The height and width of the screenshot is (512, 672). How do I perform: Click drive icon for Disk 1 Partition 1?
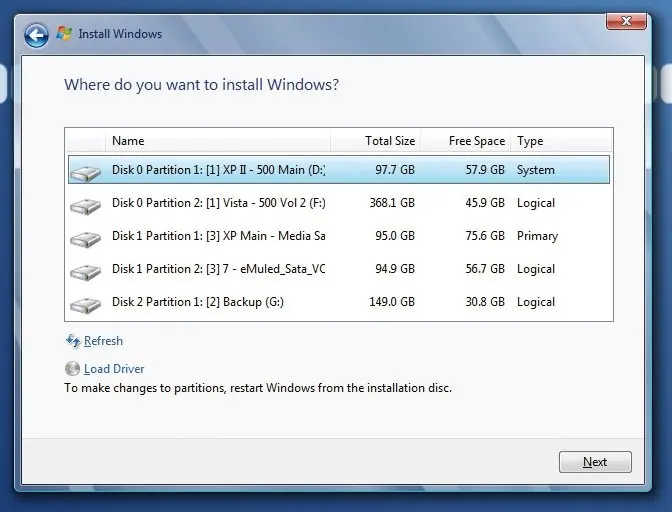86,239
